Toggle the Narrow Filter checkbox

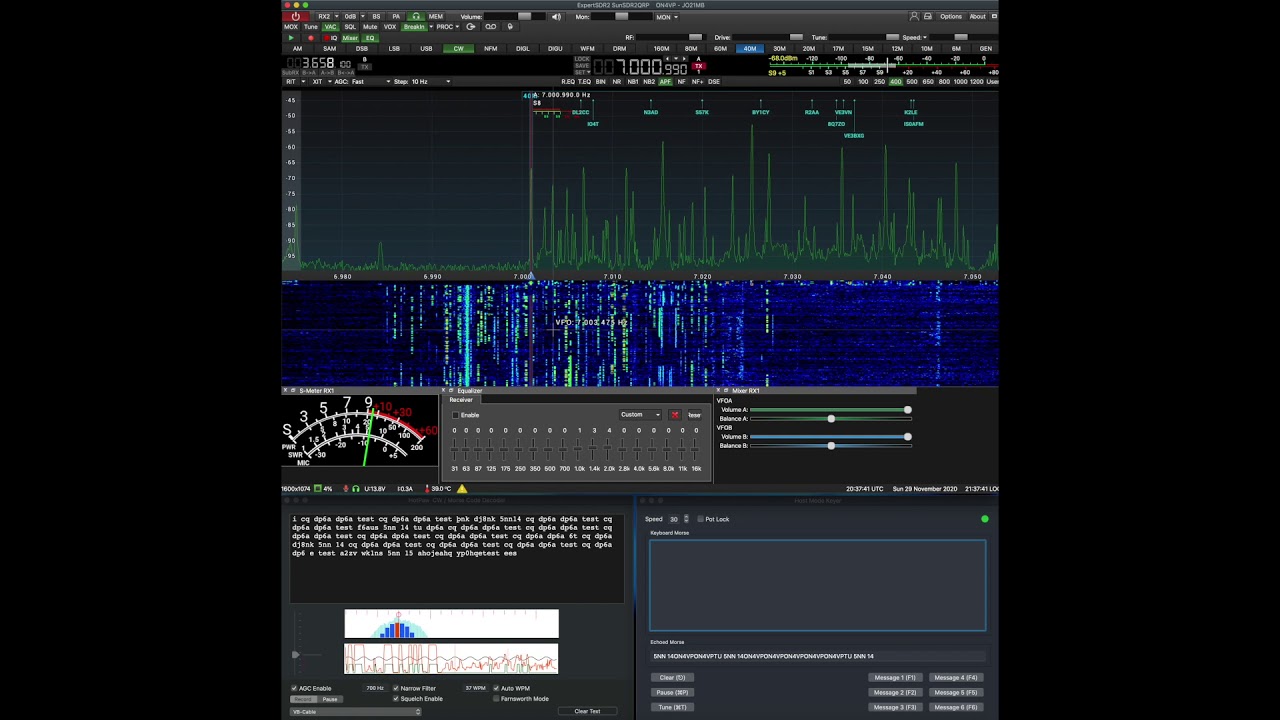396,688
